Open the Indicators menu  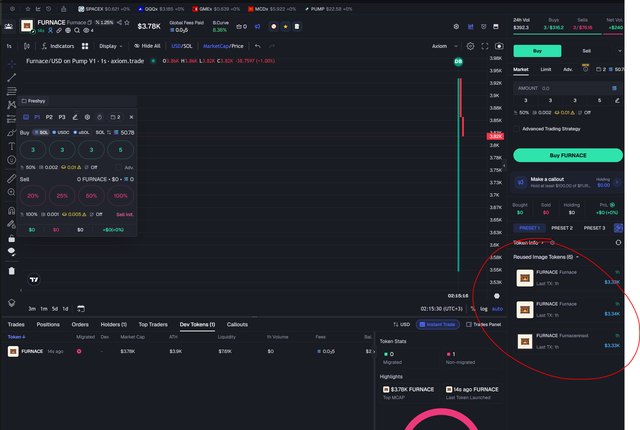(58, 46)
